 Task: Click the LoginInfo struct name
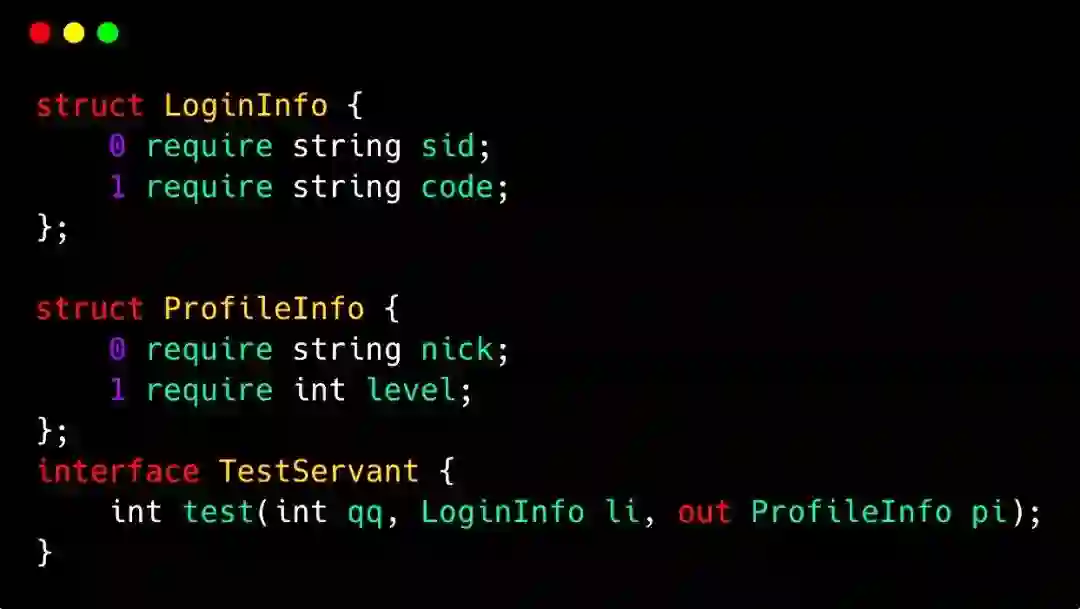[x=246, y=105]
